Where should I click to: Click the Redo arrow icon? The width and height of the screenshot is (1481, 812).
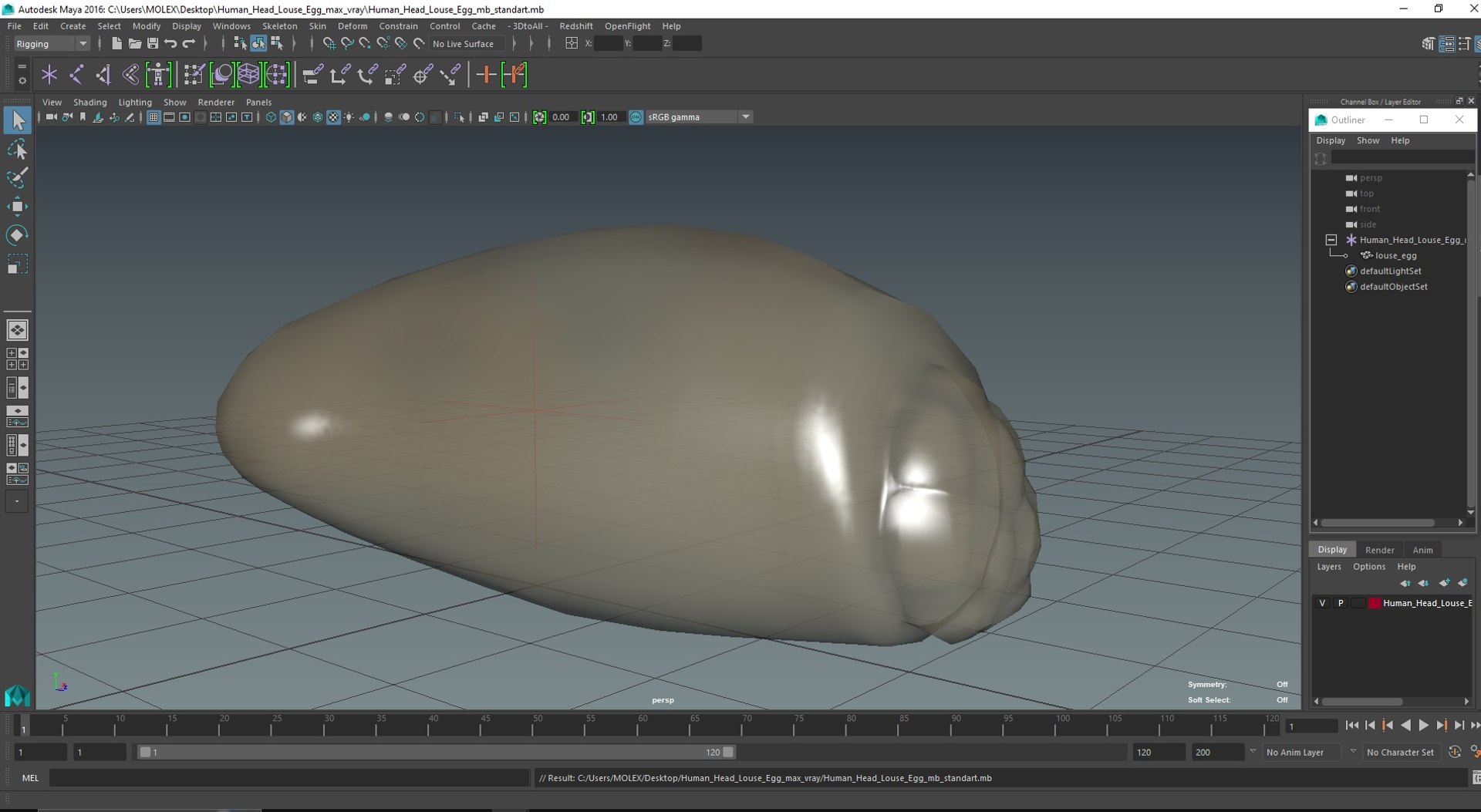click(x=188, y=44)
